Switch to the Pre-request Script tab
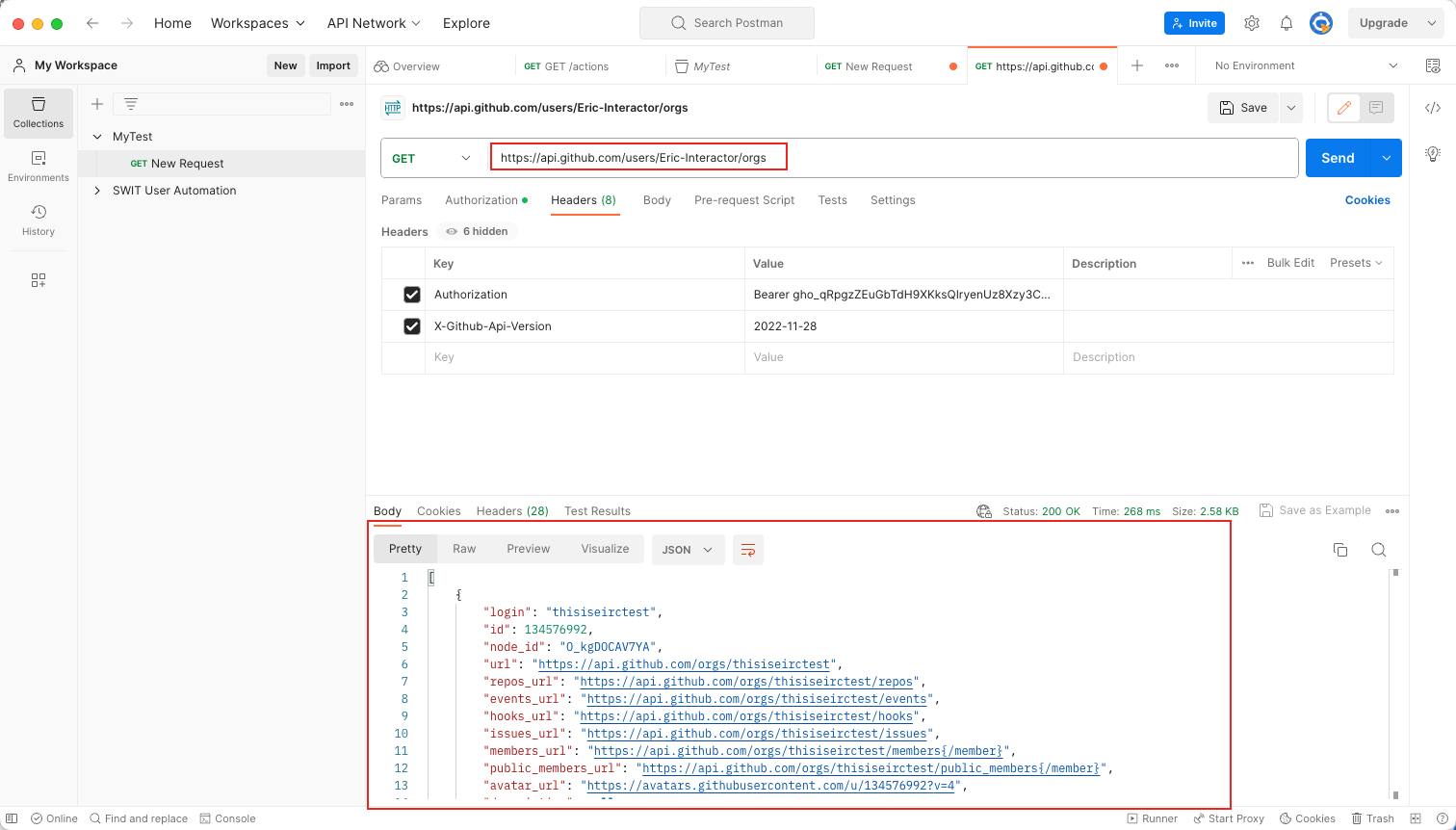The height and width of the screenshot is (830, 1456). [x=744, y=200]
